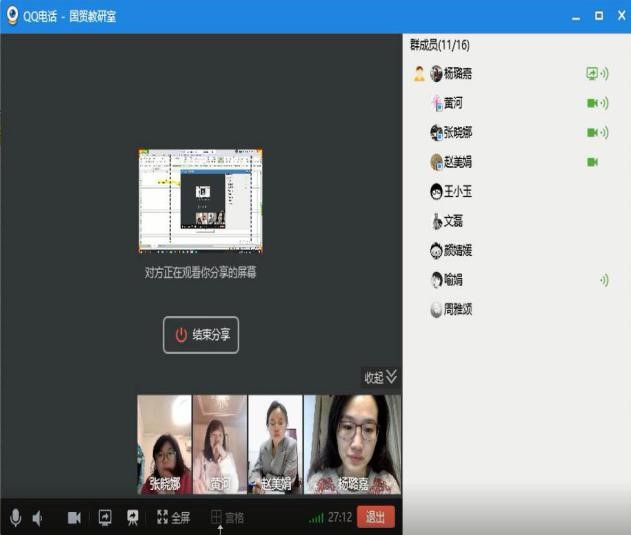This screenshot has width=631, height=535.
Task: Collapse video thumbnails with 收起 chevron
Action: coord(380,377)
